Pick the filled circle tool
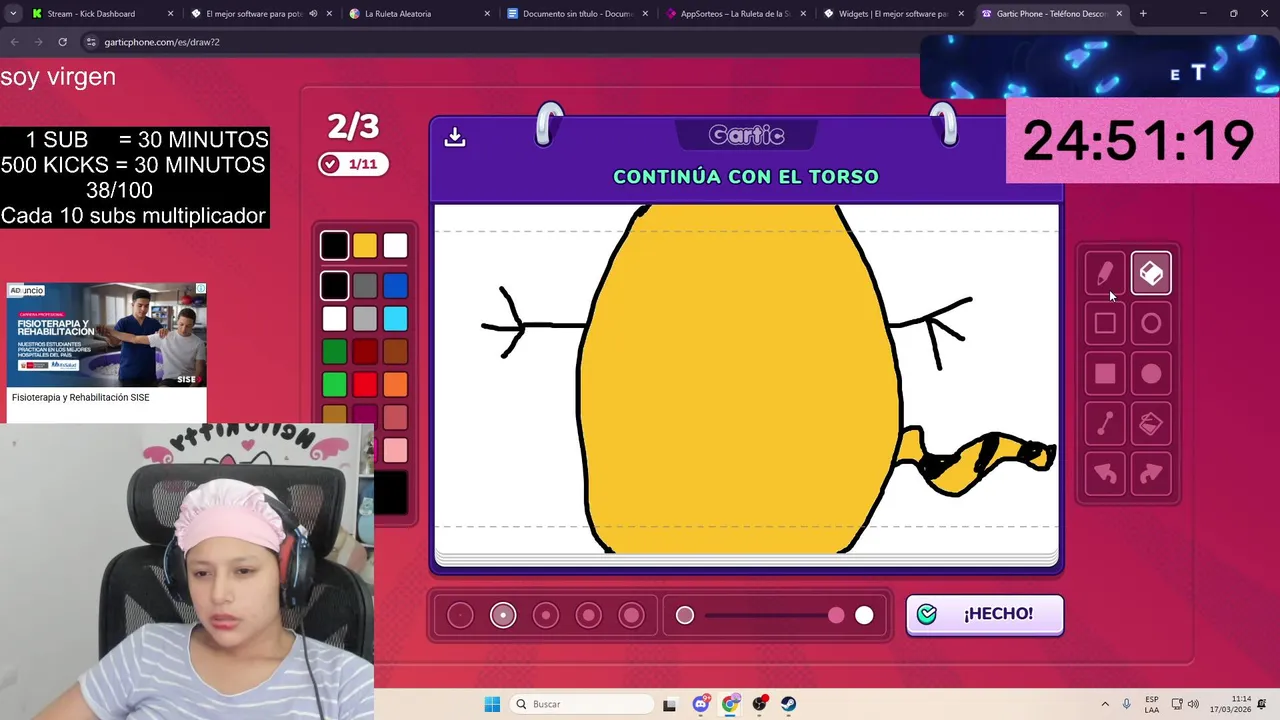This screenshot has width=1280, height=720. click(x=1151, y=374)
